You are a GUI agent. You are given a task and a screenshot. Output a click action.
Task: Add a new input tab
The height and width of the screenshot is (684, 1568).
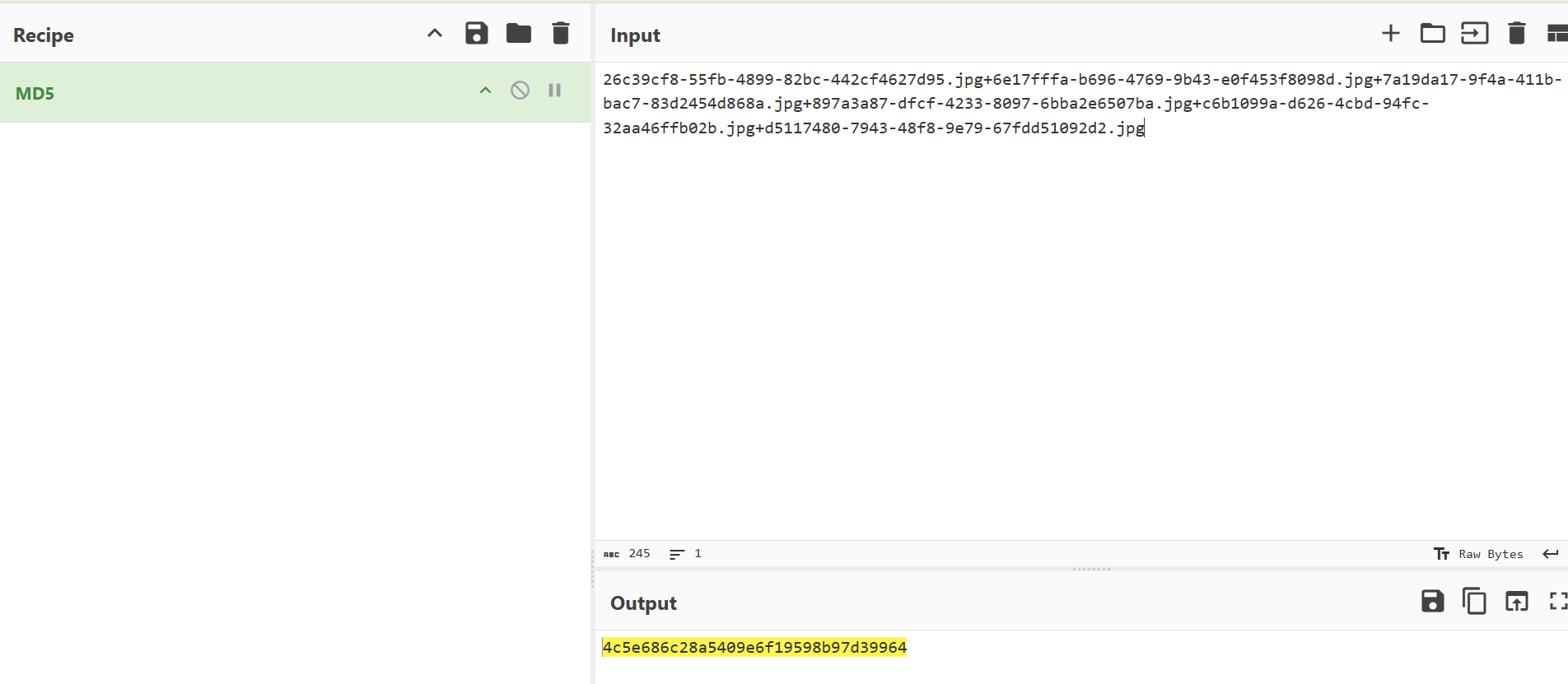coord(1390,34)
